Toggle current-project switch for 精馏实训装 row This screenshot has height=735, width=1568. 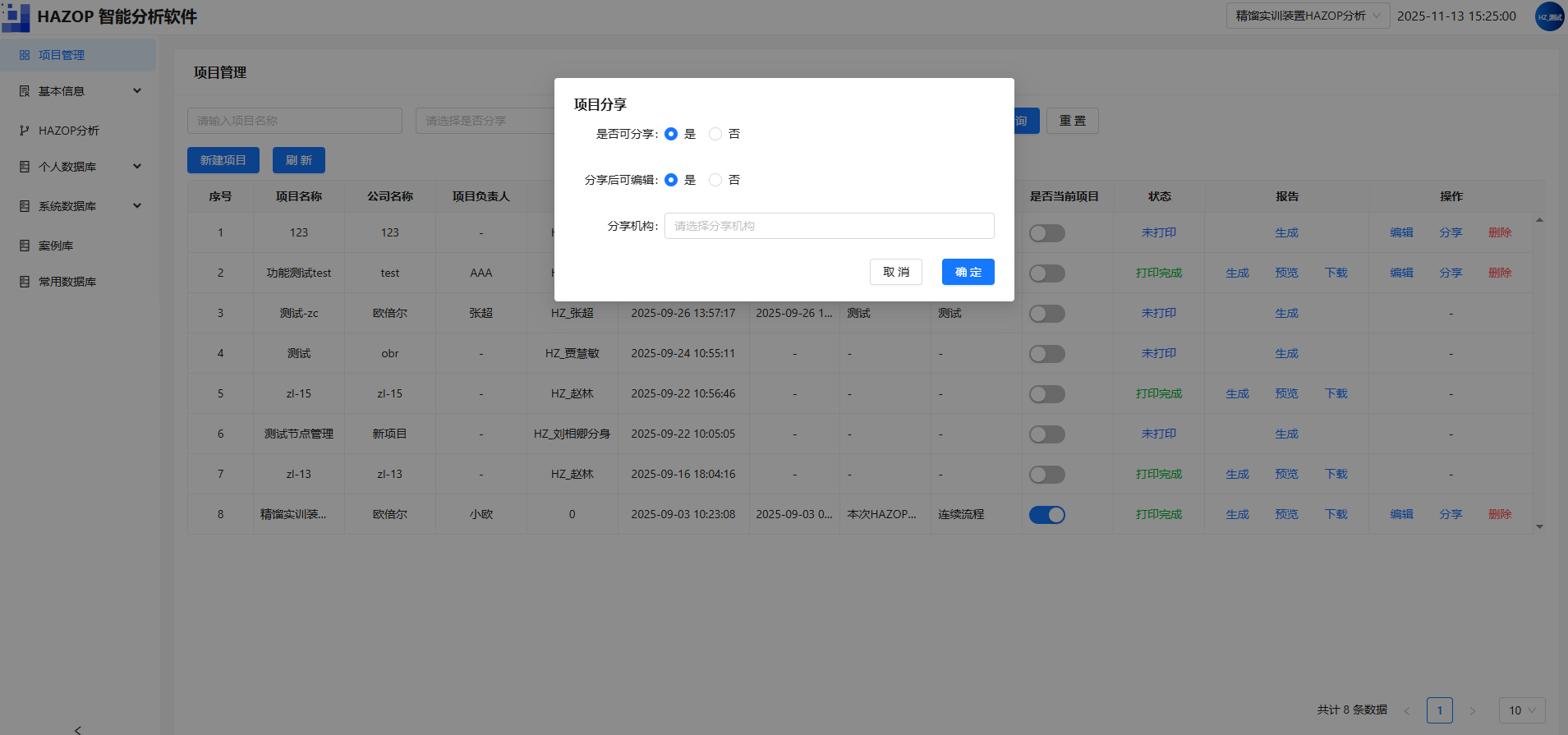1047,515
